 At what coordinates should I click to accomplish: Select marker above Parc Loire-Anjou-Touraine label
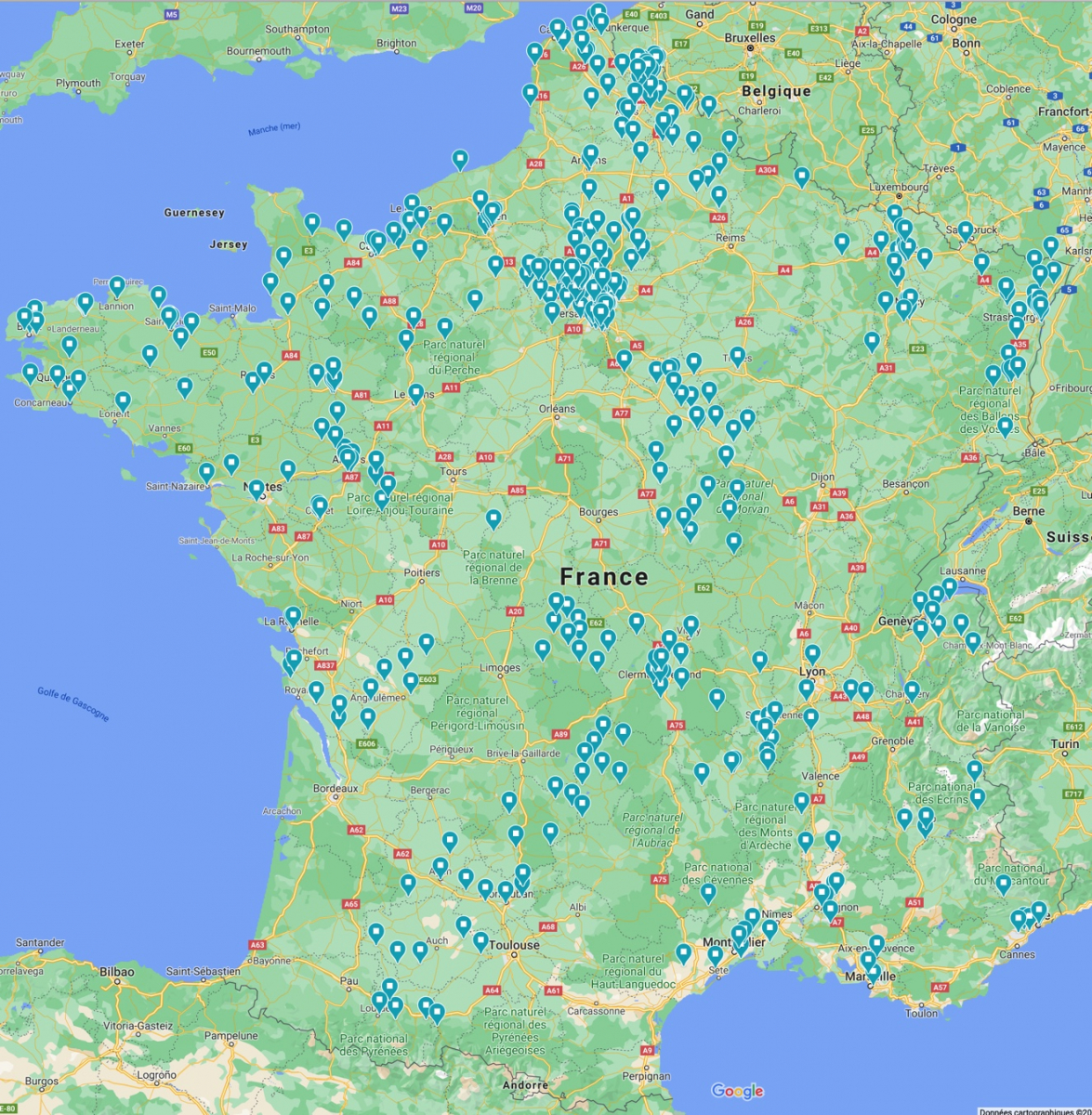388,484
